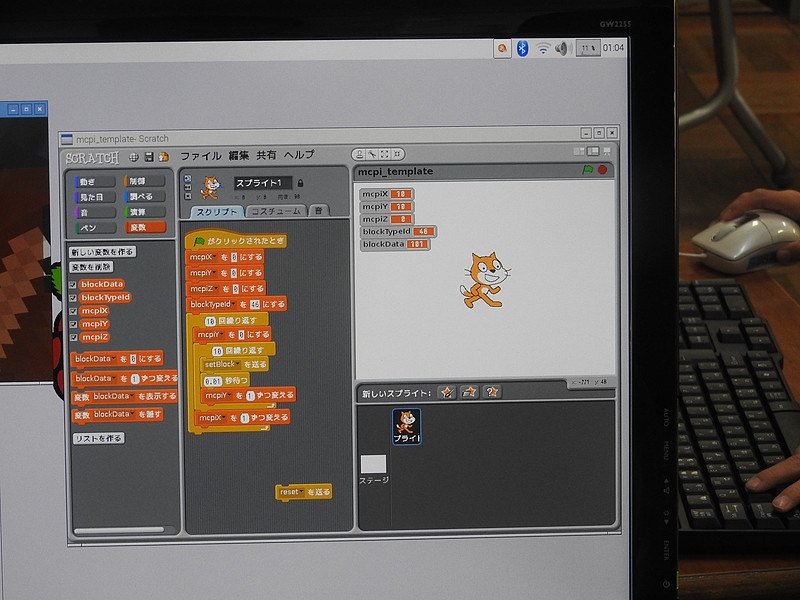The height and width of the screenshot is (600, 800).
Task: Select the scissors delete tool
Action: coord(372,152)
